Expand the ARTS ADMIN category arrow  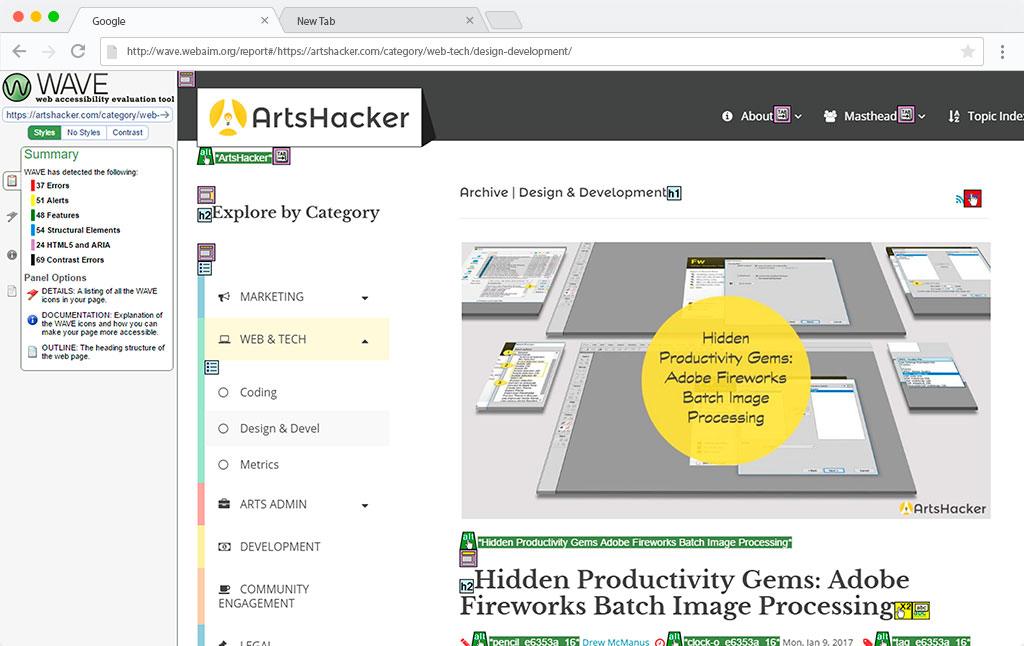click(365, 505)
